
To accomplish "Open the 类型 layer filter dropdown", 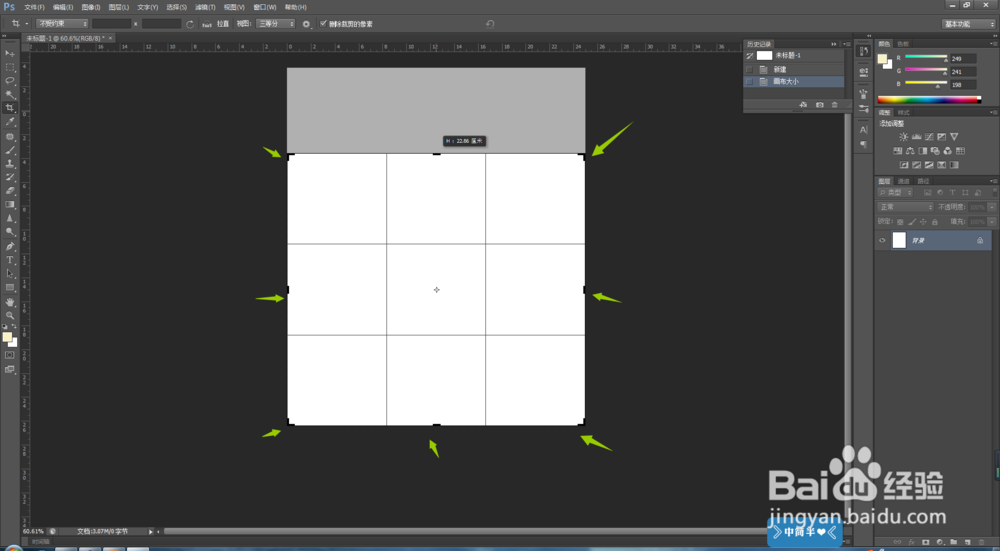I will (895, 193).
